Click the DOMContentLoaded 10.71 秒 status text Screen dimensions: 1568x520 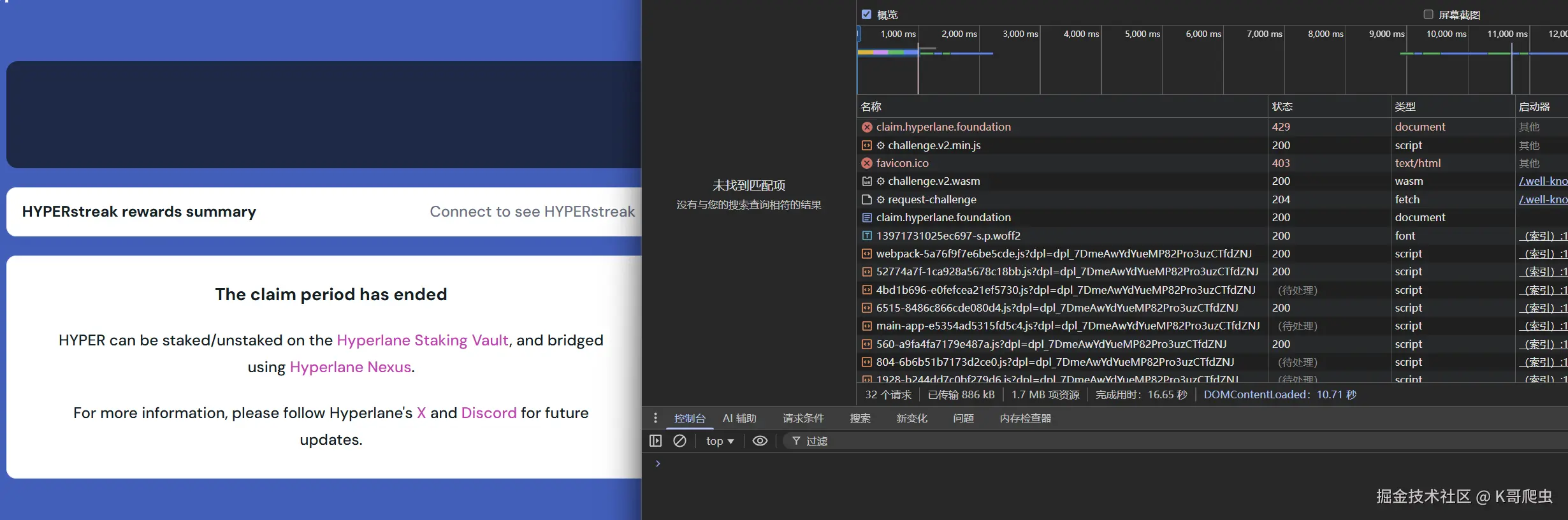click(x=1280, y=394)
